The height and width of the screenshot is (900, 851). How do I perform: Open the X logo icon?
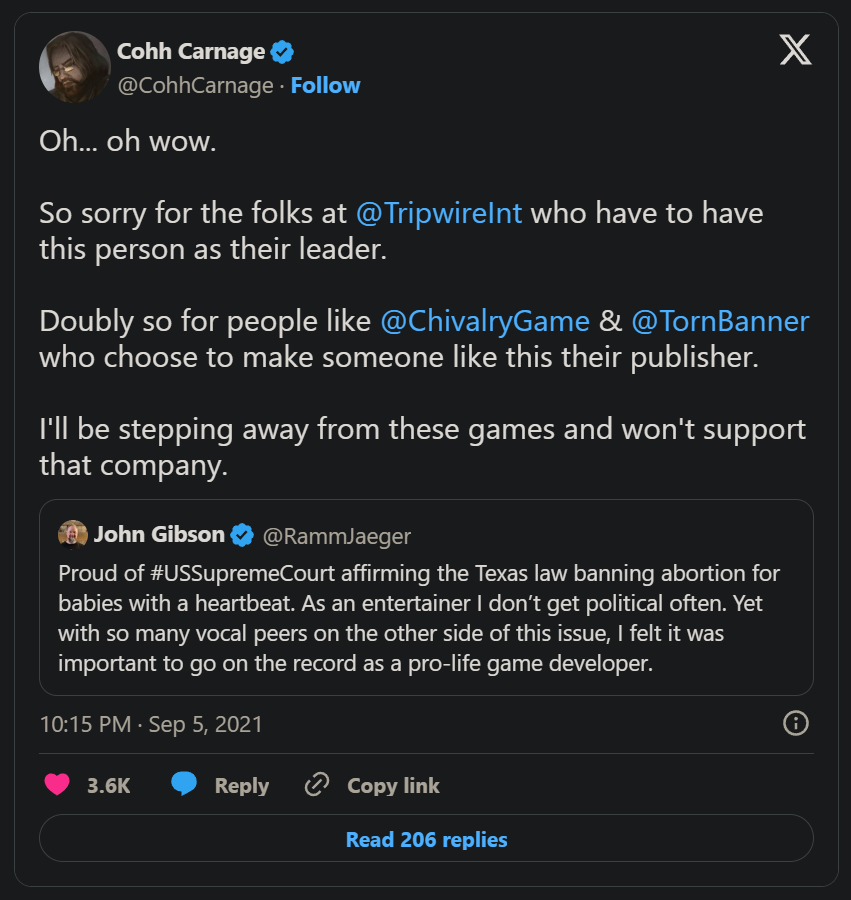(795, 49)
